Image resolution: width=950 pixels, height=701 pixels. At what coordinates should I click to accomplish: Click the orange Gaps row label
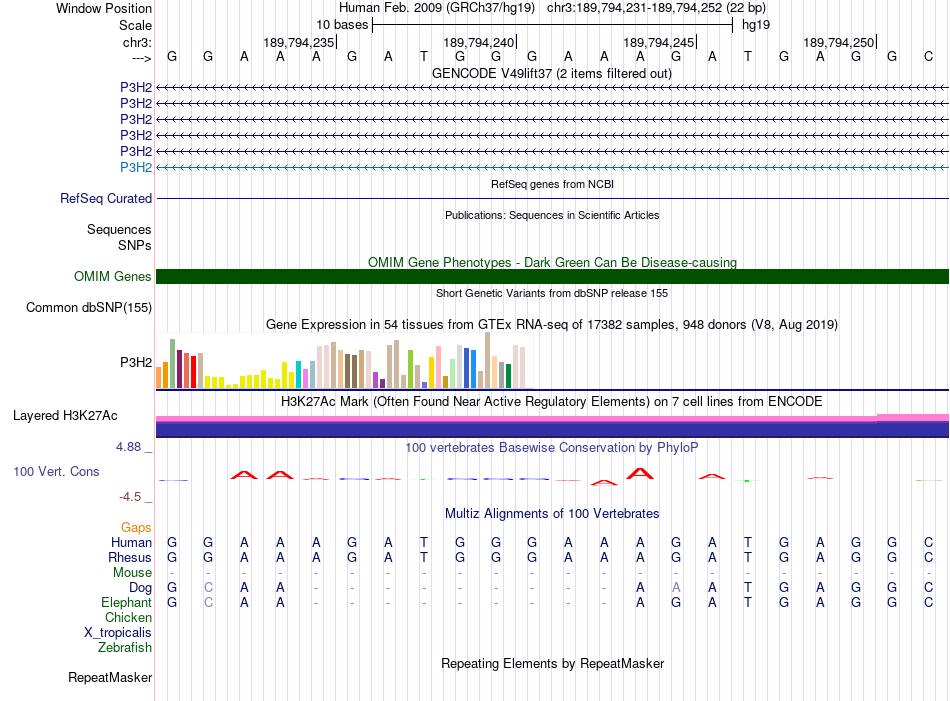(136, 528)
